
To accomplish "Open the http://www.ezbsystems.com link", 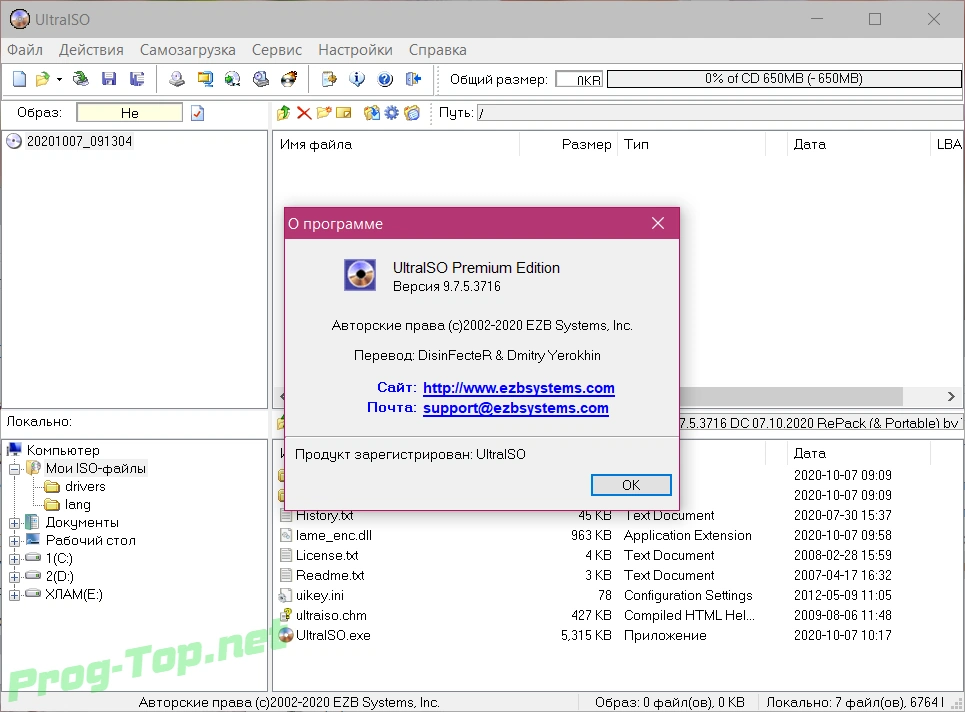I will click(x=519, y=388).
